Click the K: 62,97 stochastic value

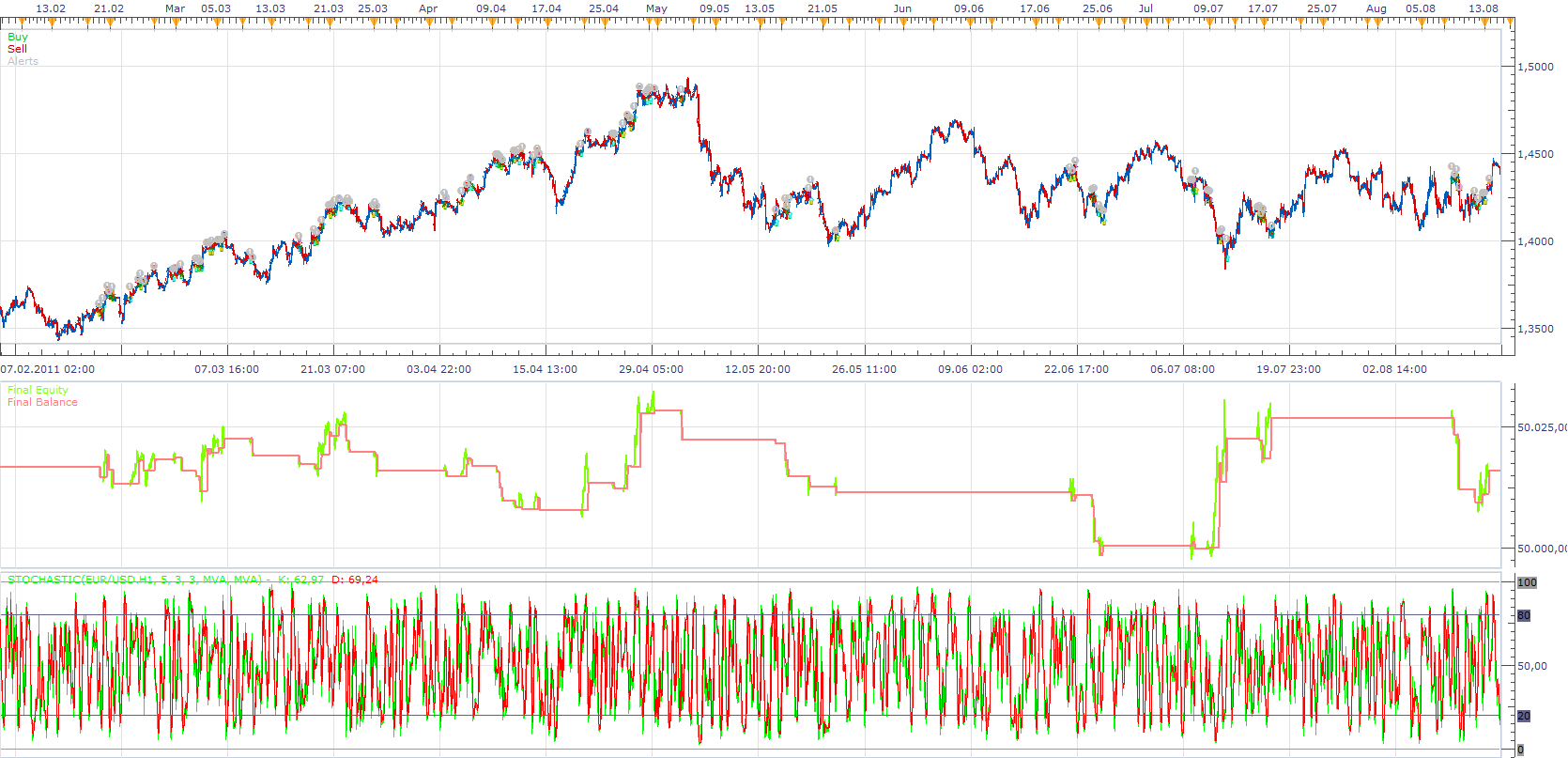click(301, 580)
